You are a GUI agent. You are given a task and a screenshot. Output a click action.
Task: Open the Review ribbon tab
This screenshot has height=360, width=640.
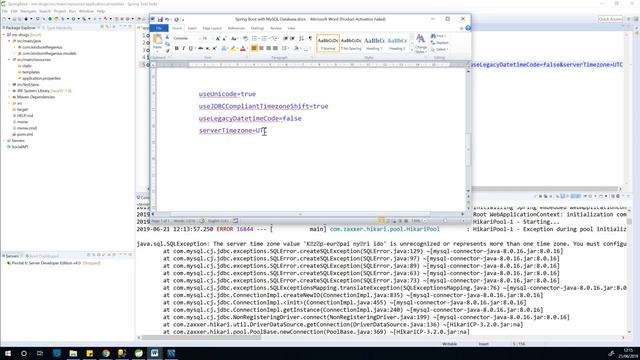click(276, 28)
